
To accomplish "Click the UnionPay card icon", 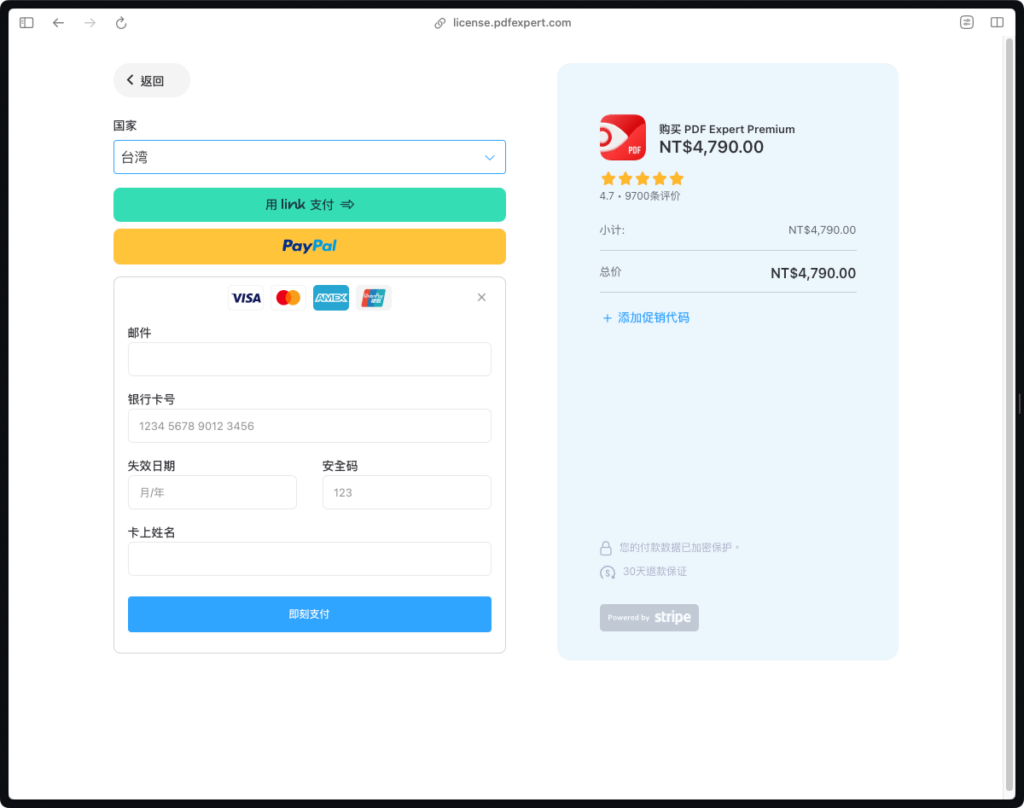I will pyautogui.click(x=374, y=298).
